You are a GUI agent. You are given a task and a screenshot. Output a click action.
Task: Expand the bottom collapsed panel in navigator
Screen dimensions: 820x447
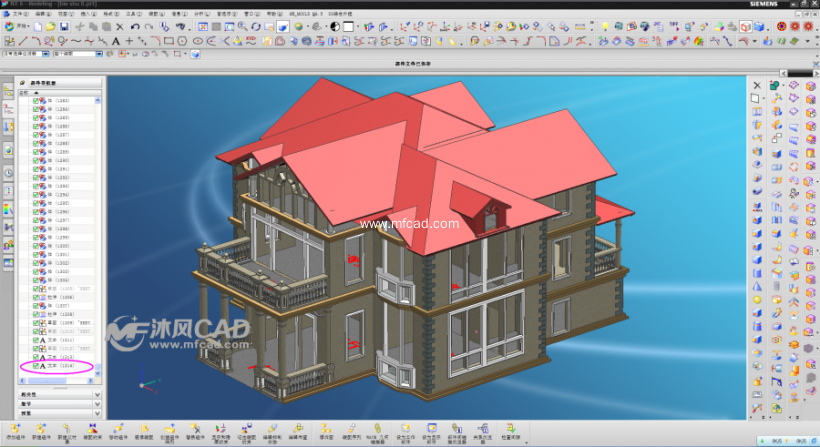click(97, 412)
